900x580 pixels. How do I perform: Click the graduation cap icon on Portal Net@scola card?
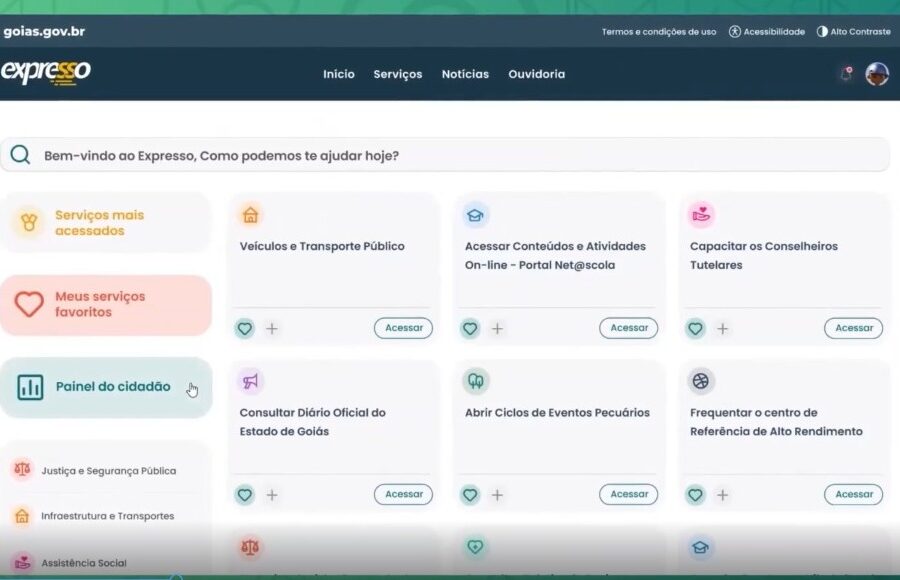tap(475, 215)
